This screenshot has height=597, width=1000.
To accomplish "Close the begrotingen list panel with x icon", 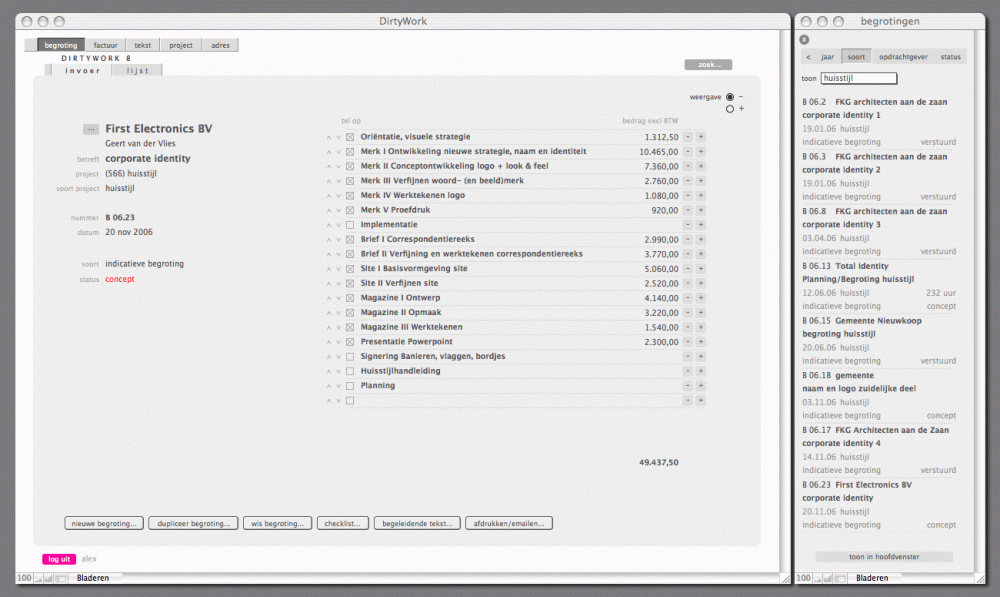I will click(x=804, y=39).
